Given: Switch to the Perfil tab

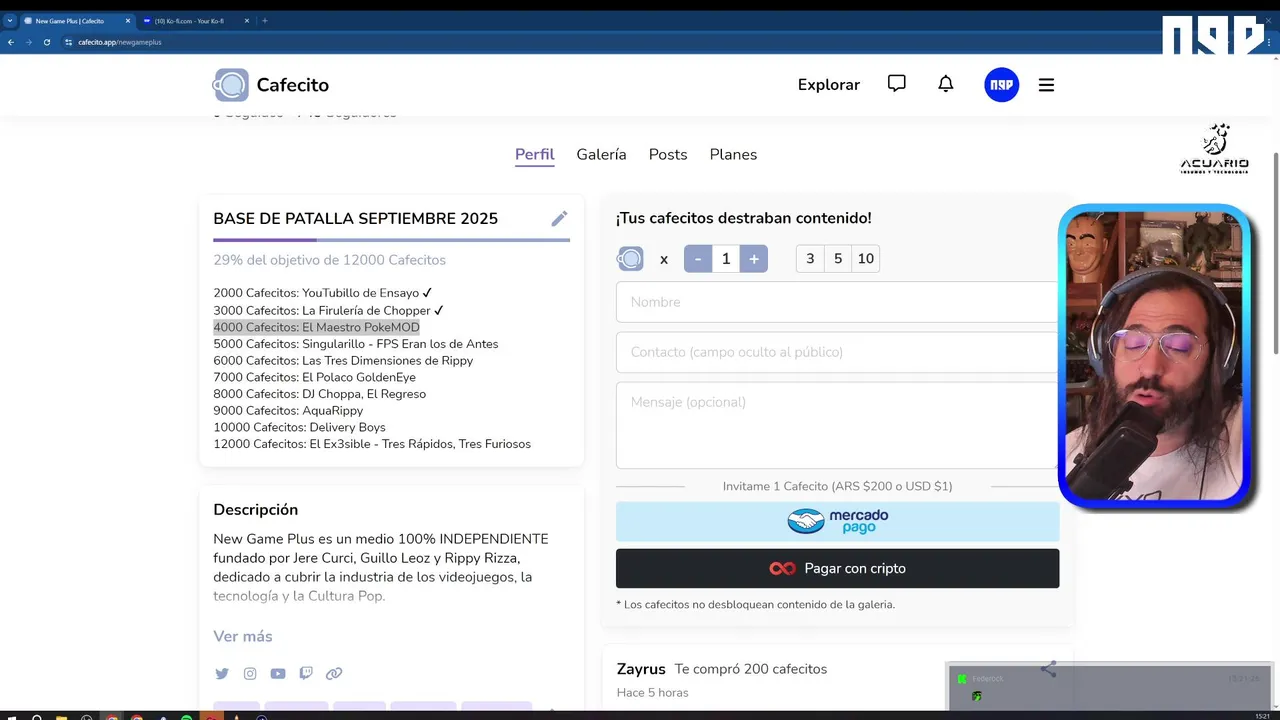Looking at the screenshot, I should (534, 154).
